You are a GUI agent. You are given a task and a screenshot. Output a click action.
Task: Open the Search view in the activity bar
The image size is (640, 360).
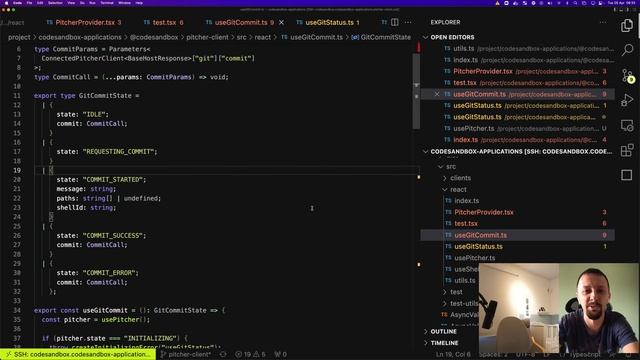(627, 50)
